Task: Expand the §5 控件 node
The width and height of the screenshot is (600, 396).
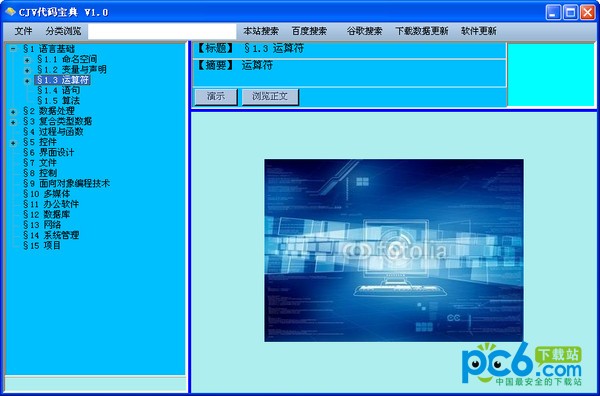Action: (13, 143)
